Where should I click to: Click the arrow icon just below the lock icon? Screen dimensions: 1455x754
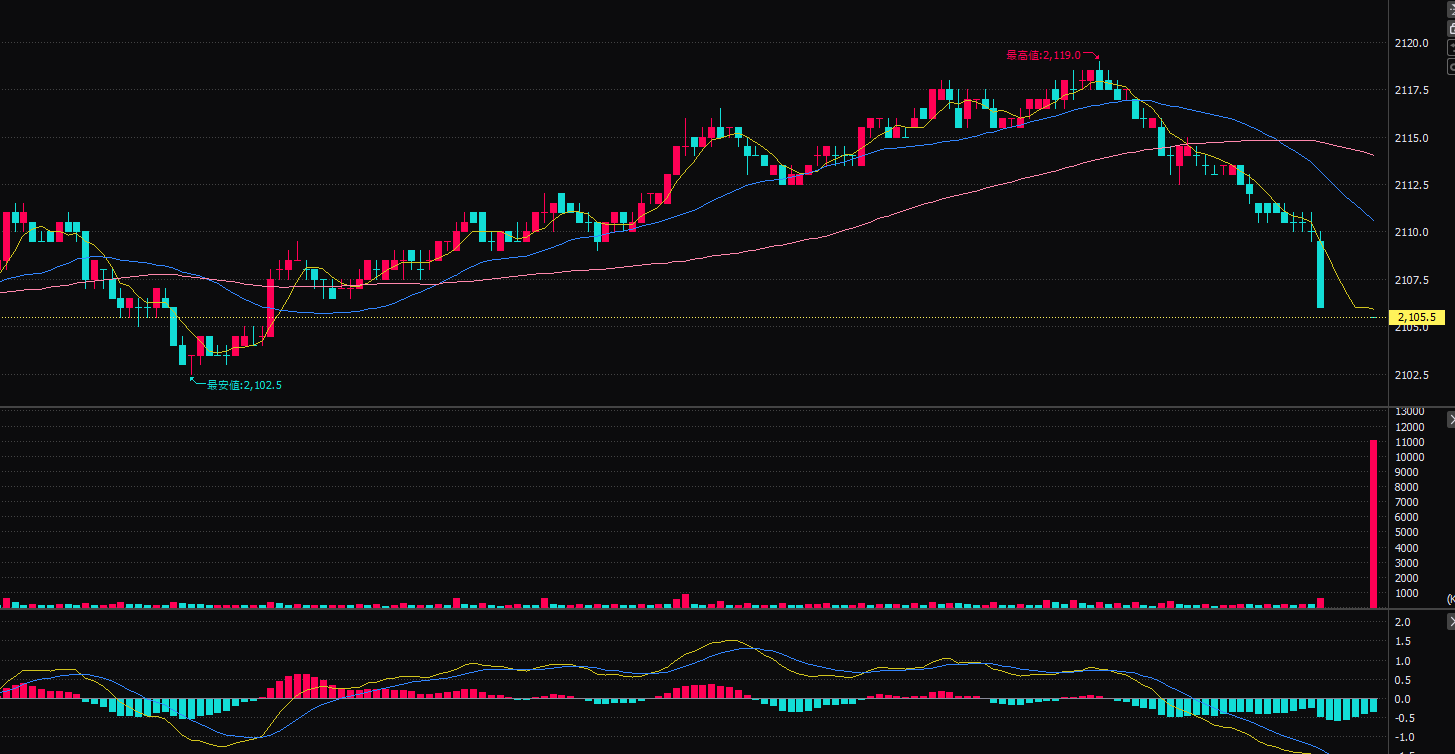(1451, 47)
